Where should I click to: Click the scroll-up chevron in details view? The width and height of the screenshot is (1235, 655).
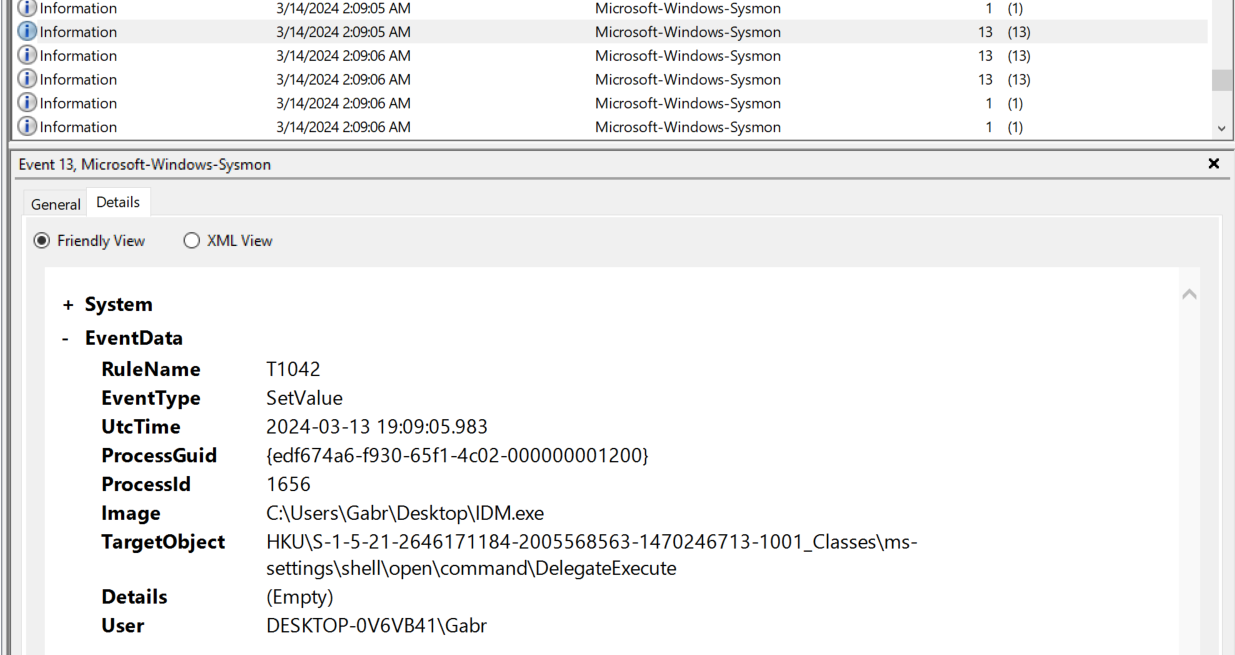1189,294
